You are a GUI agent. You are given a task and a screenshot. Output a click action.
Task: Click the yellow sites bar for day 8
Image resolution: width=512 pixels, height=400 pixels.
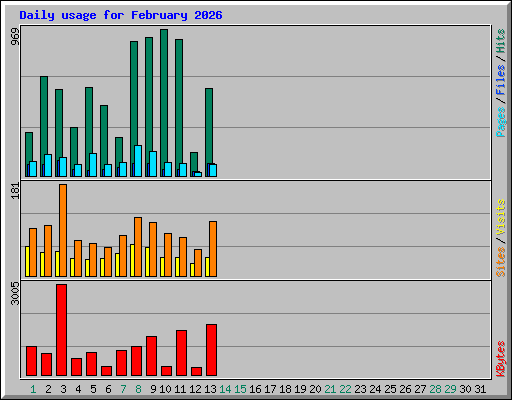[x=132, y=260]
